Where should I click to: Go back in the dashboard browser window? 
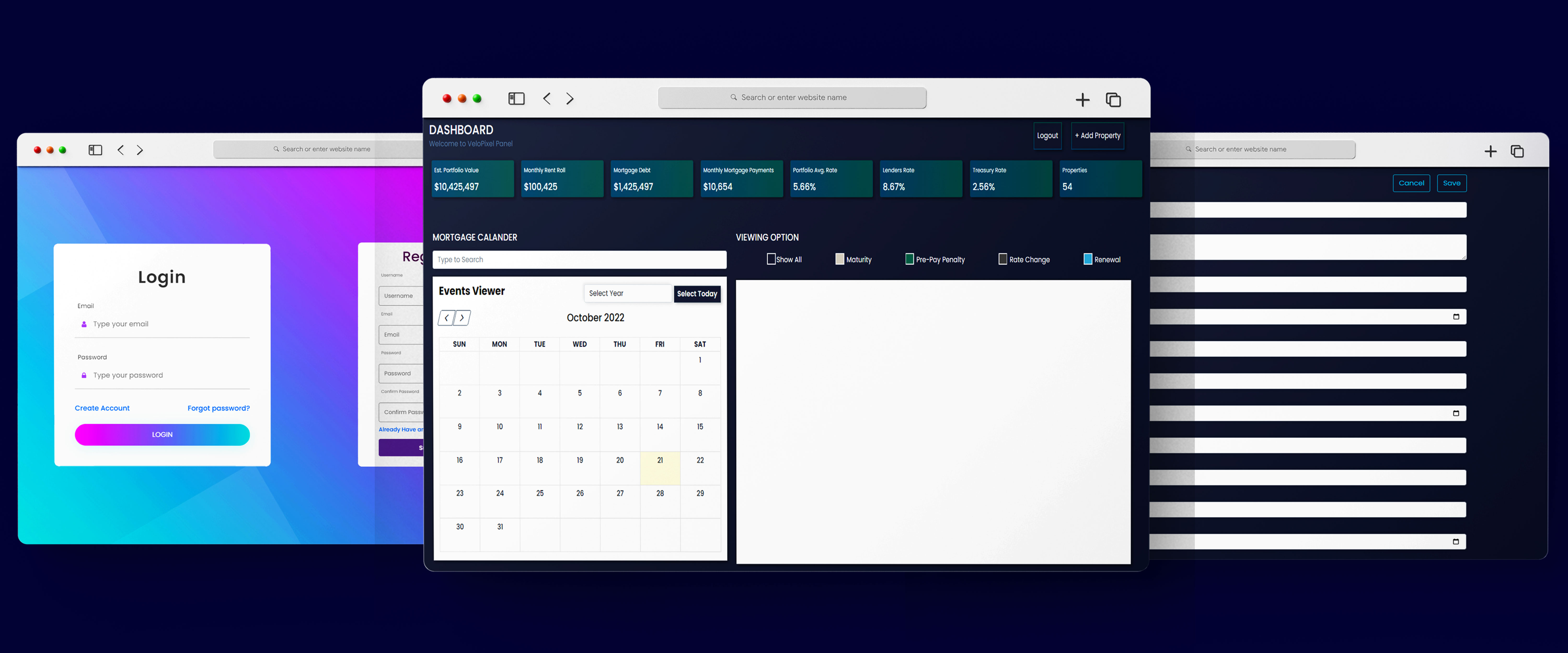[x=547, y=98]
